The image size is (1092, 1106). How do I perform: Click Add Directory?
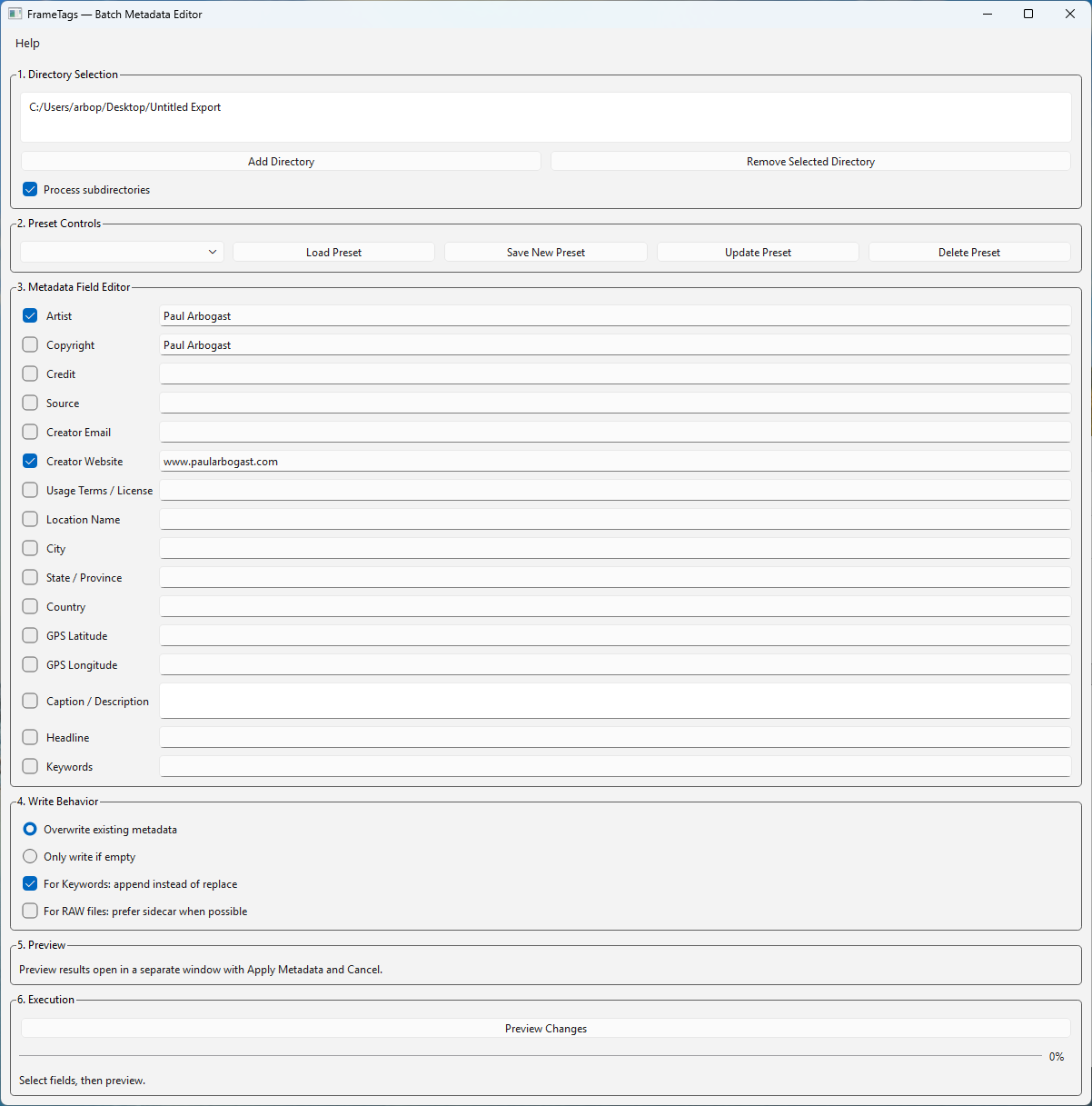281,161
